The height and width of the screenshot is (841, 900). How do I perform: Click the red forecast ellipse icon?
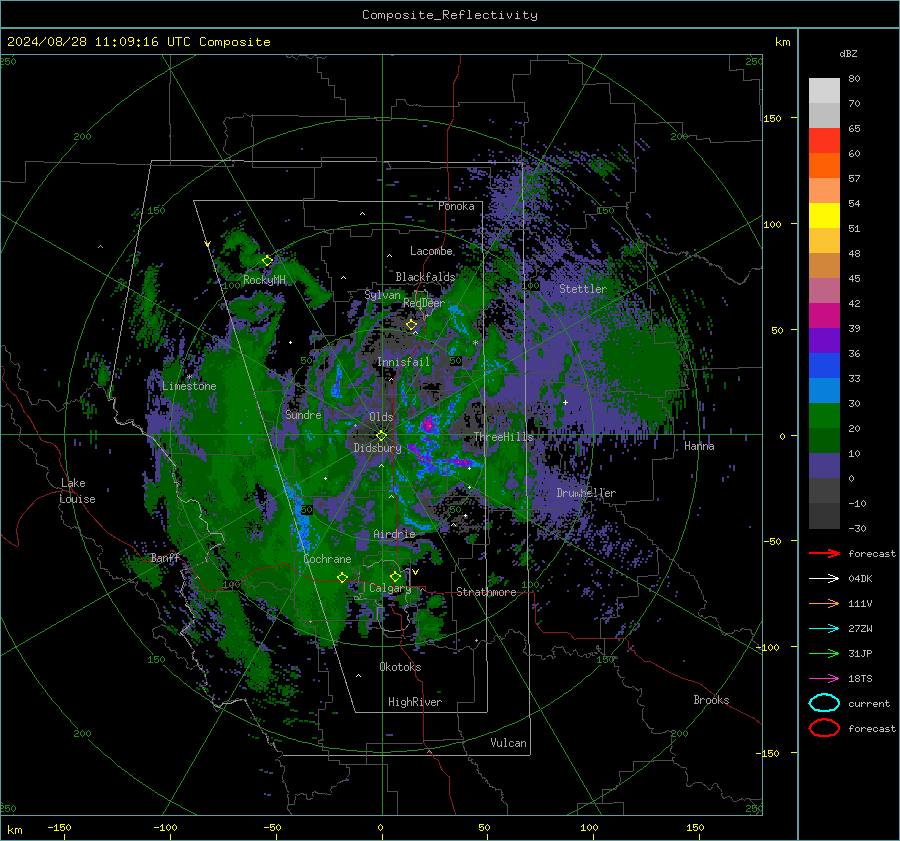[x=824, y=728]
